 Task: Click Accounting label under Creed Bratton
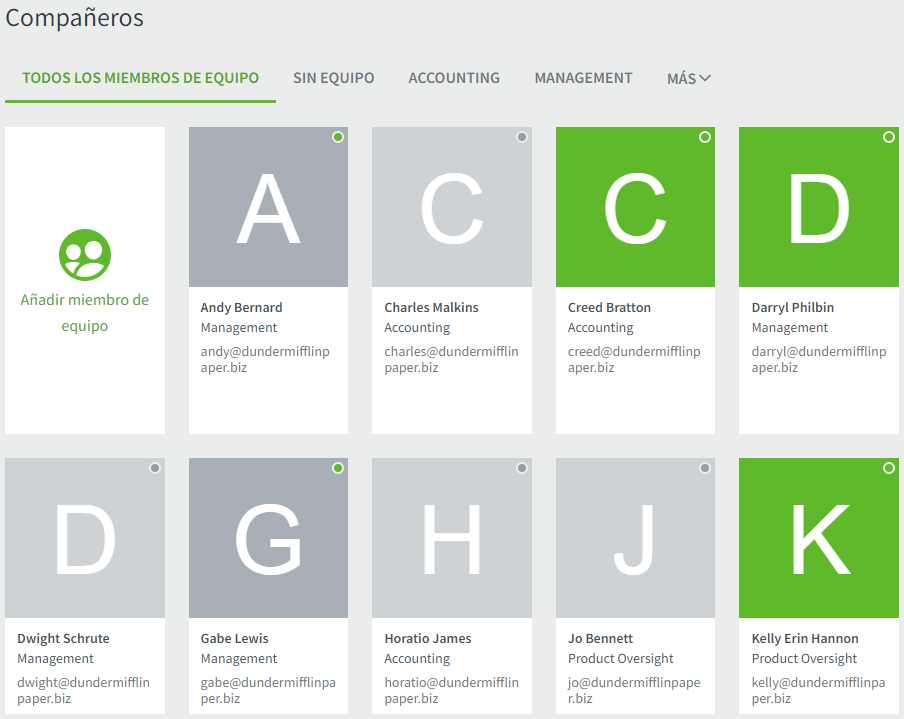[601, 328]
